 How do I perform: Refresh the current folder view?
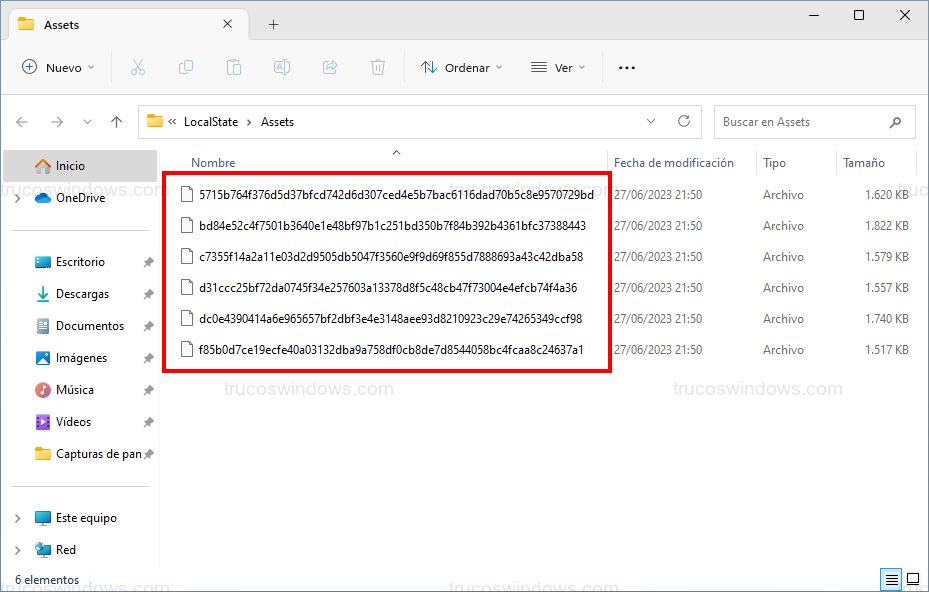click(684, 121)
